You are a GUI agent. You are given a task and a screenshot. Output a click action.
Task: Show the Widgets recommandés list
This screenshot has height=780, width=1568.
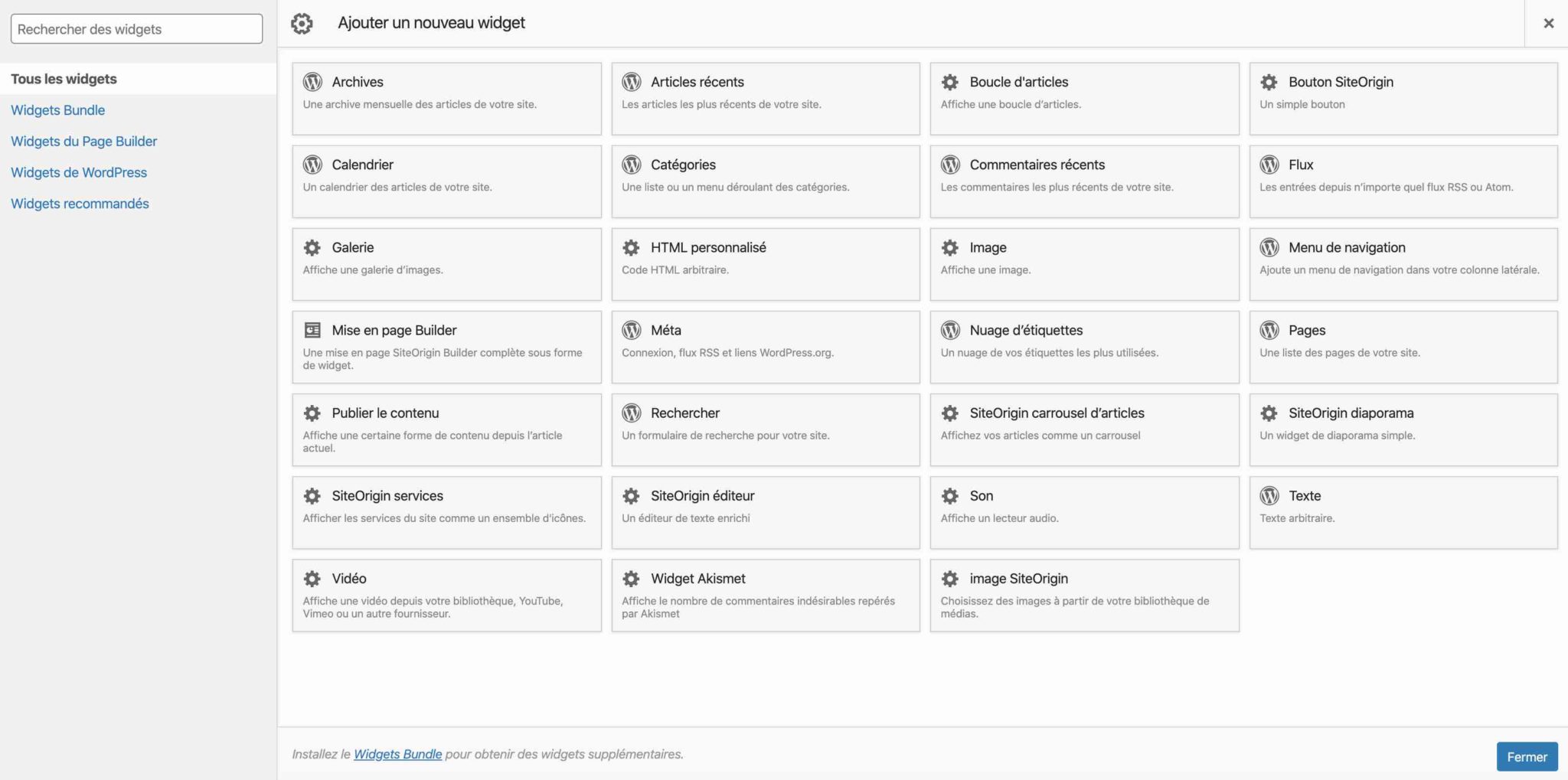click(x=80, y=204)
